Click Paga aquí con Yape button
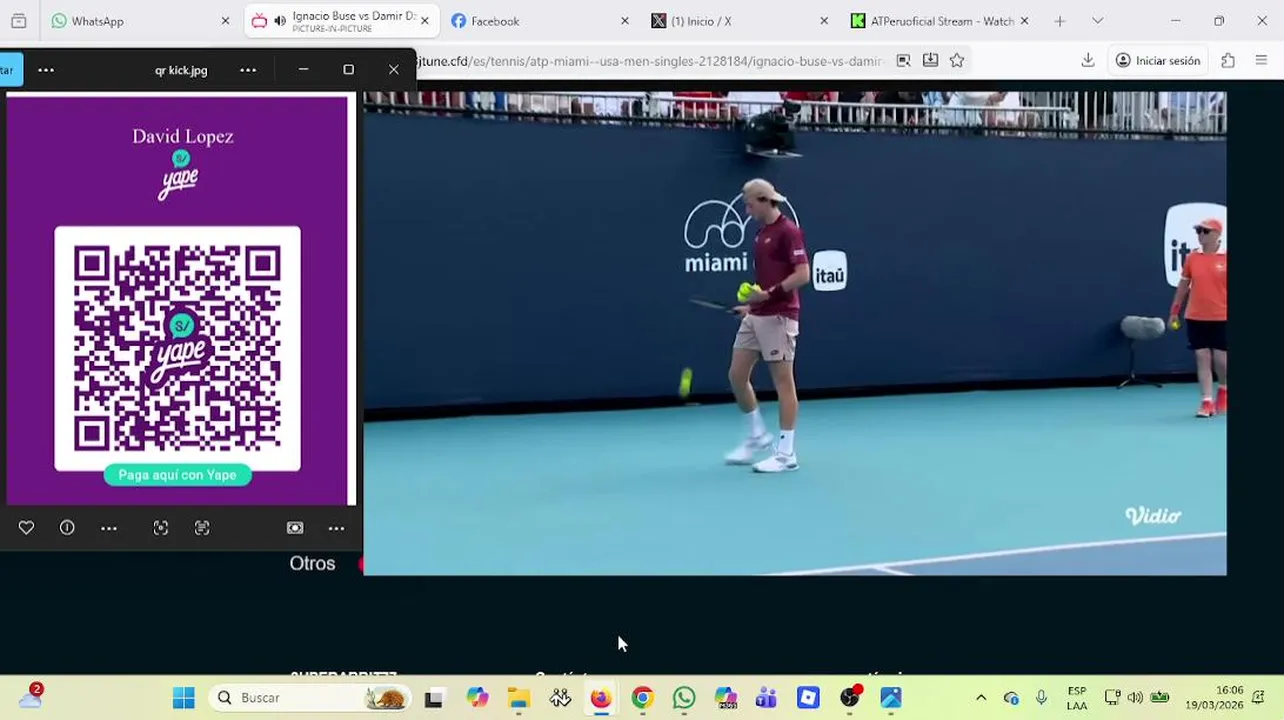Viewport: 1284px width, 720px height. [x=177, y=475]
